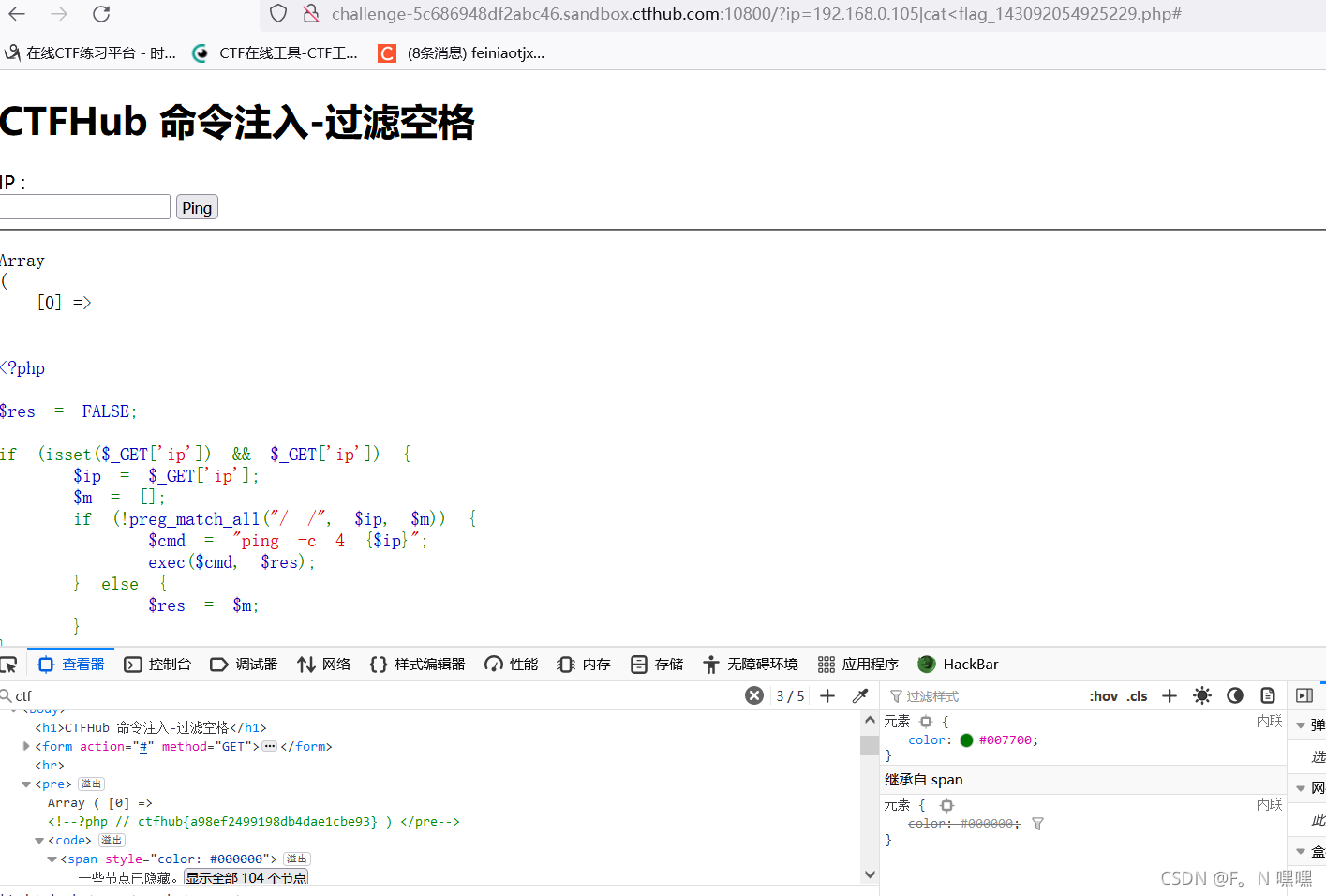Click the Ping button
This screenshot has width=1326, height=896.
point(197,207)
